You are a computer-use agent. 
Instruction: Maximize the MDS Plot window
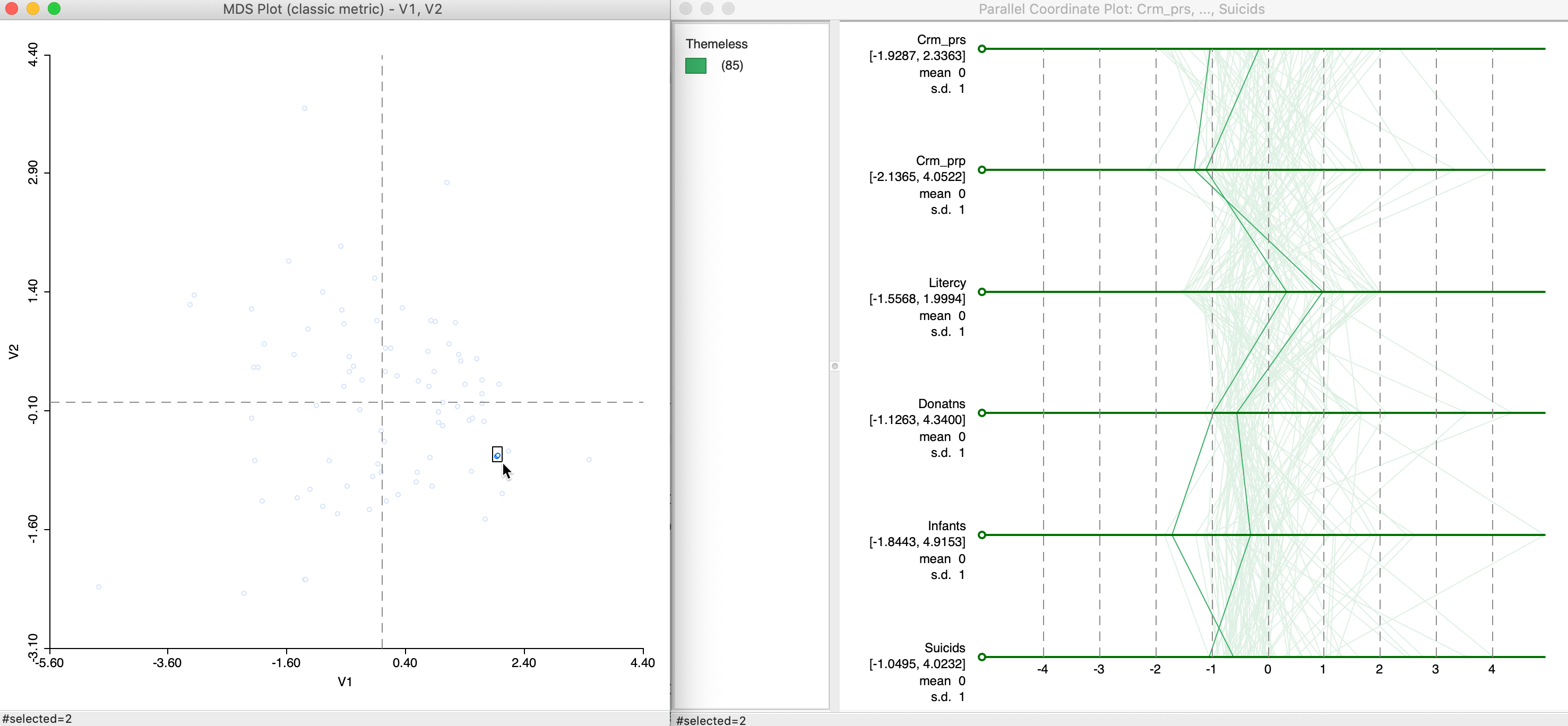[x=54, y=8]
